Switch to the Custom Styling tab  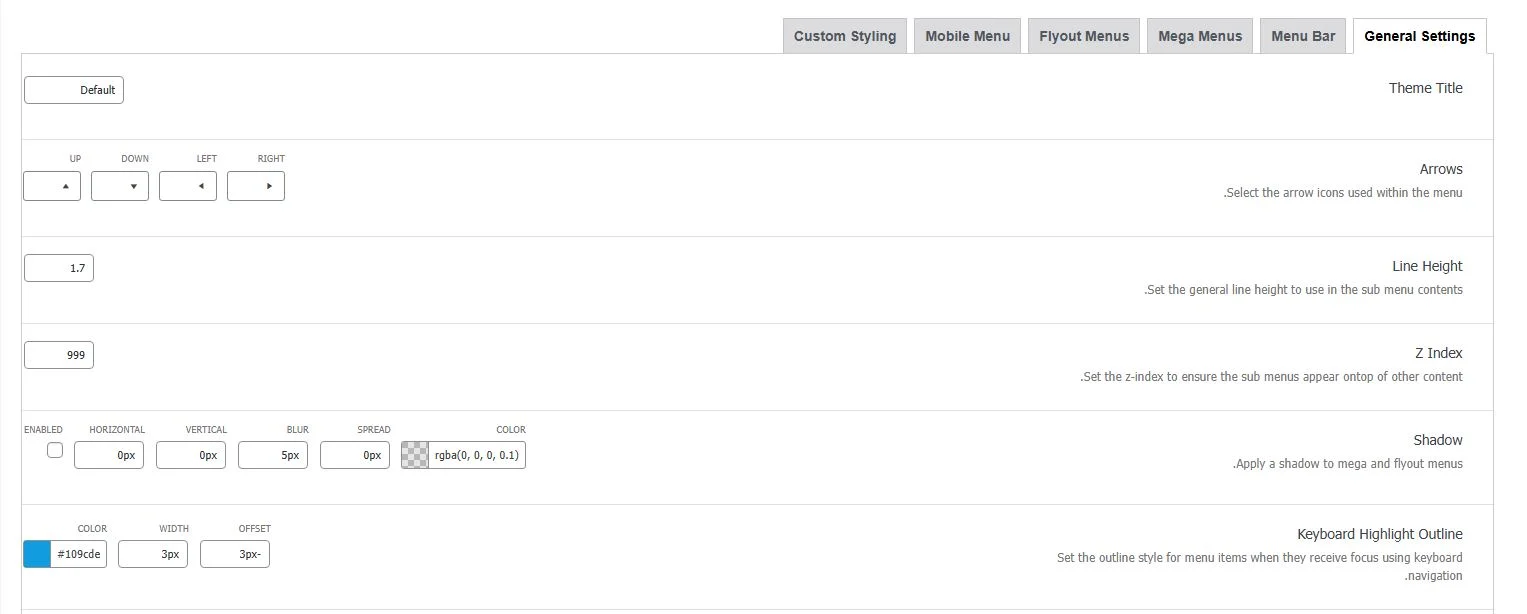(x=845, y=36)
